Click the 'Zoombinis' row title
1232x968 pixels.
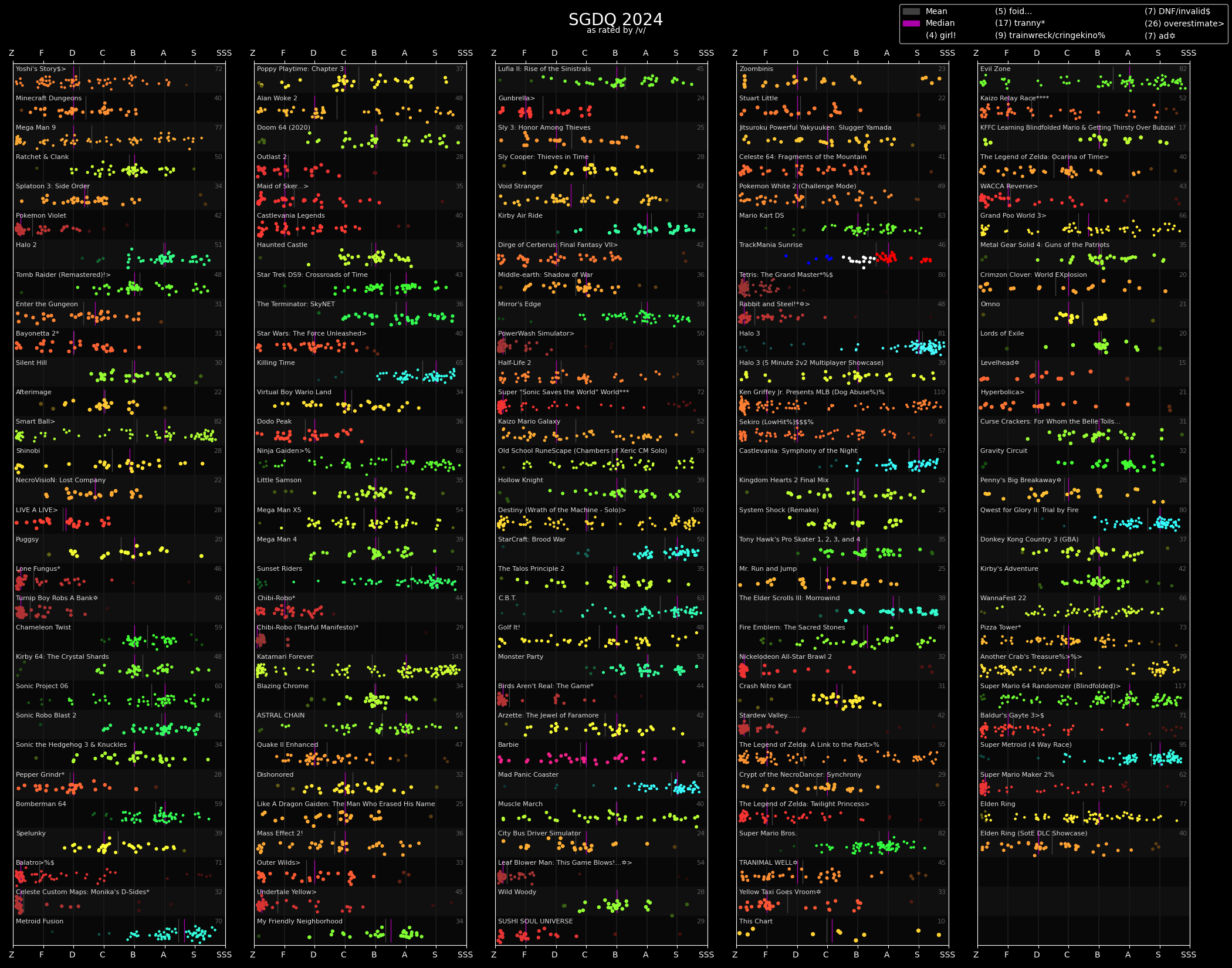click(756, 69)
